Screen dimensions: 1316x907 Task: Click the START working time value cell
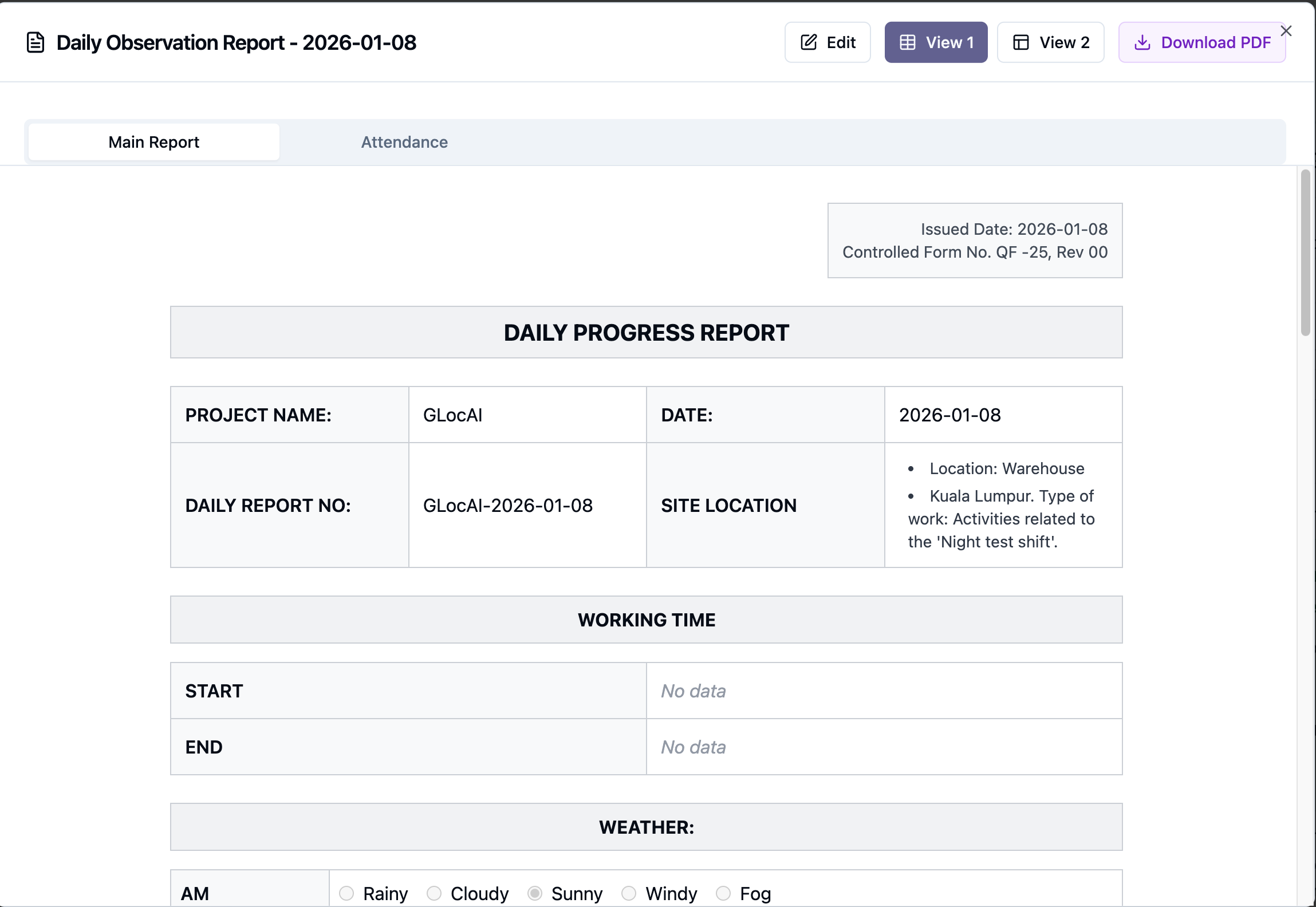coord(884,691)
